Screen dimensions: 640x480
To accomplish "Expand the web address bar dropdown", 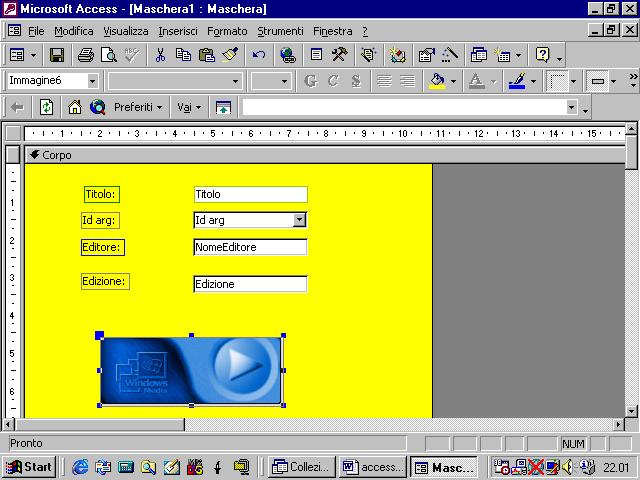I will click(571, 107).
